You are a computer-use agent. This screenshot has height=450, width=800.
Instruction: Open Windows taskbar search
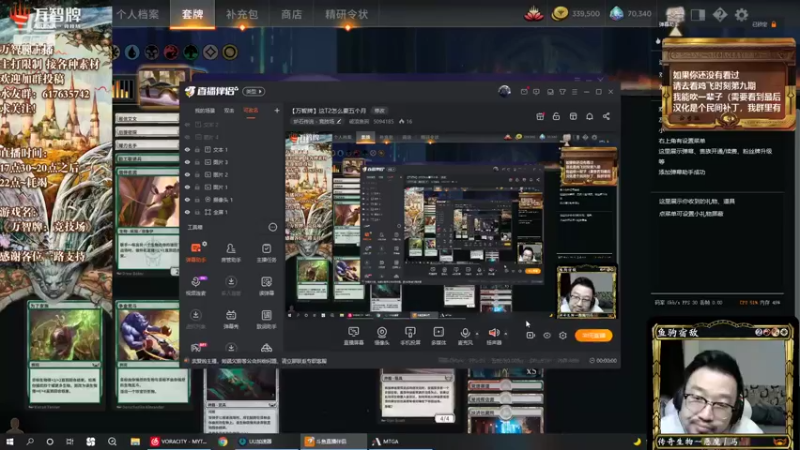(30, 441)
